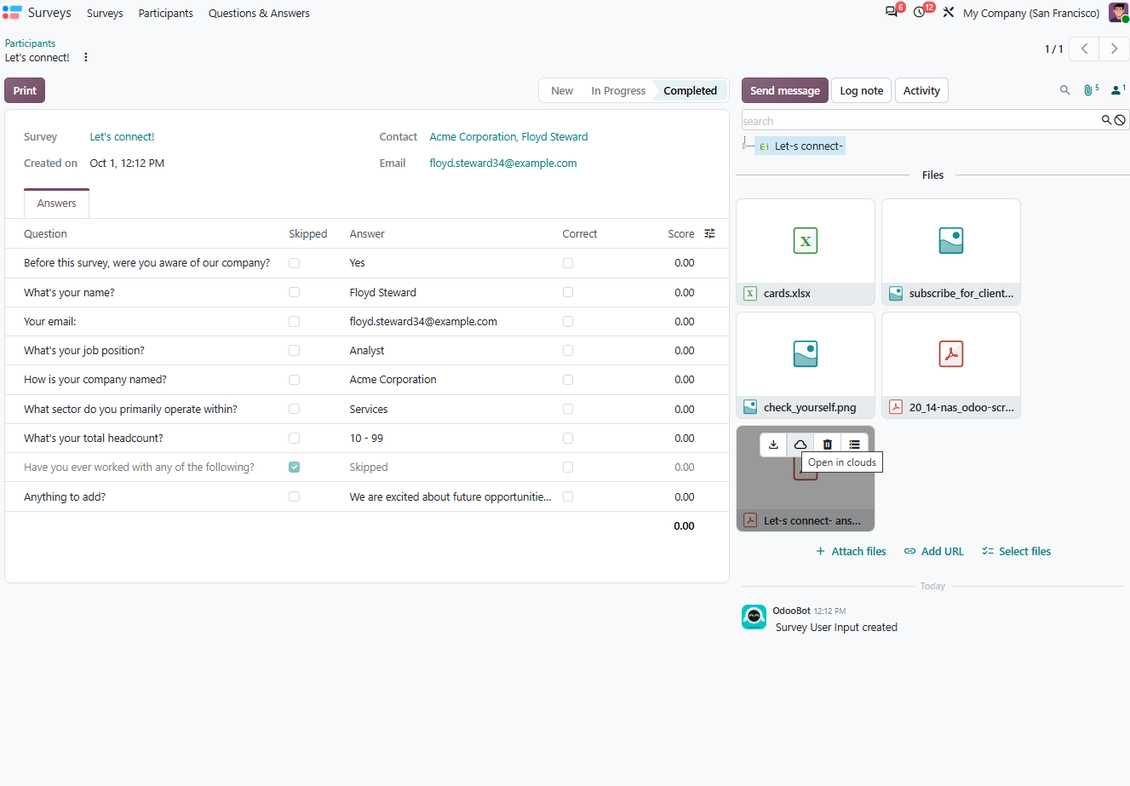Open Questions & Answers menu
The width and height of the screenshot is (1130, 786).
tap(259, 13)
